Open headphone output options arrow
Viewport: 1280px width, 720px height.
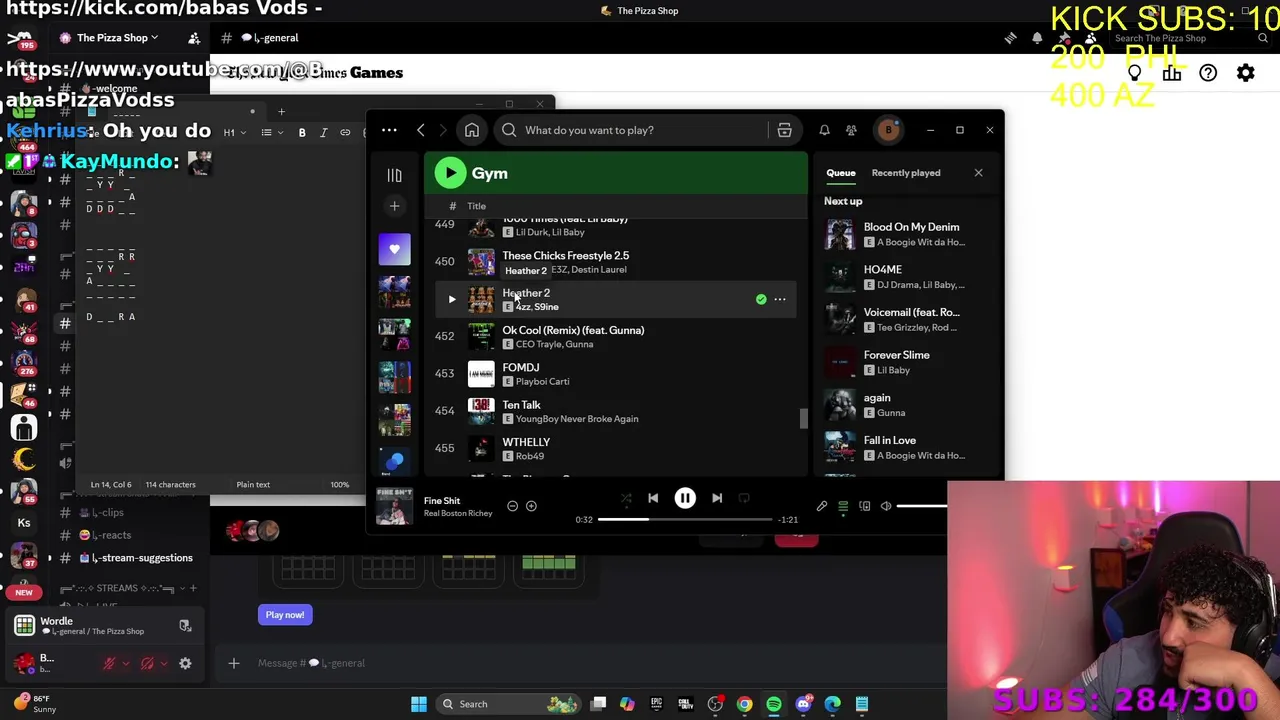pos(162,663)
